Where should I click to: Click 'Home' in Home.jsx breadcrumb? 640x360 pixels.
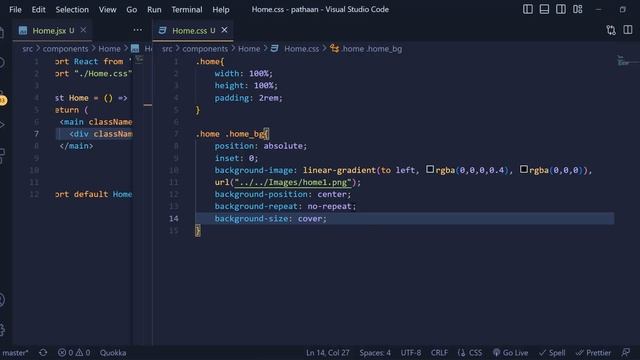click(109, 49)
